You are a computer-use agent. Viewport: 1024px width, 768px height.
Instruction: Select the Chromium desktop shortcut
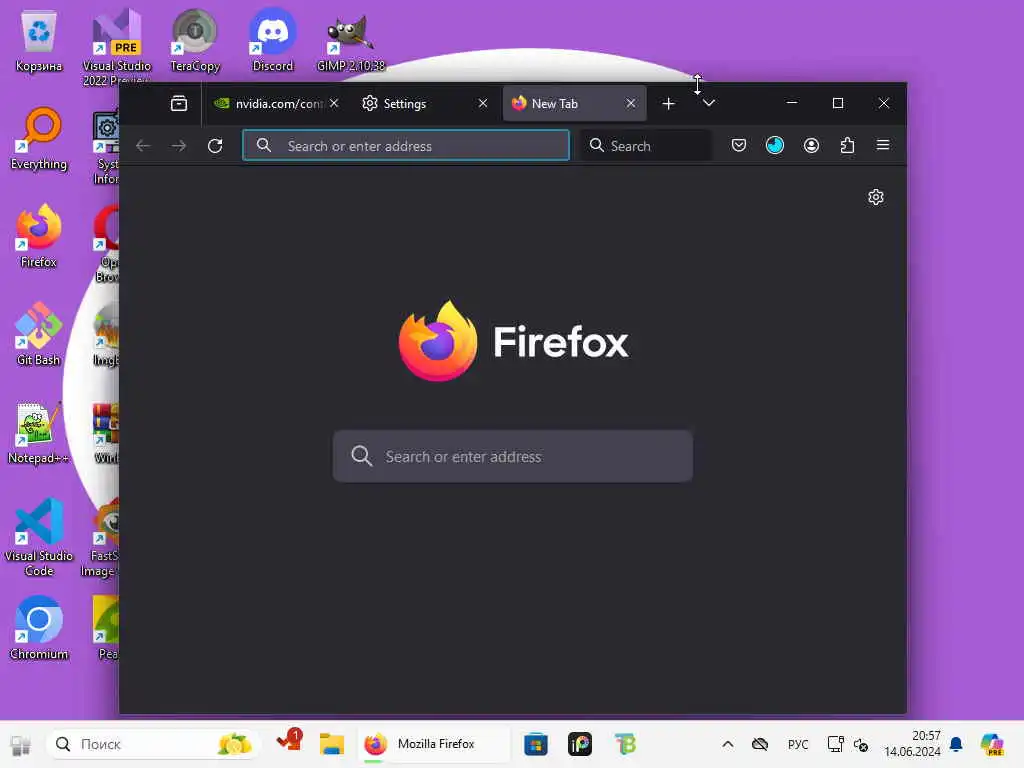pos(39,628)
